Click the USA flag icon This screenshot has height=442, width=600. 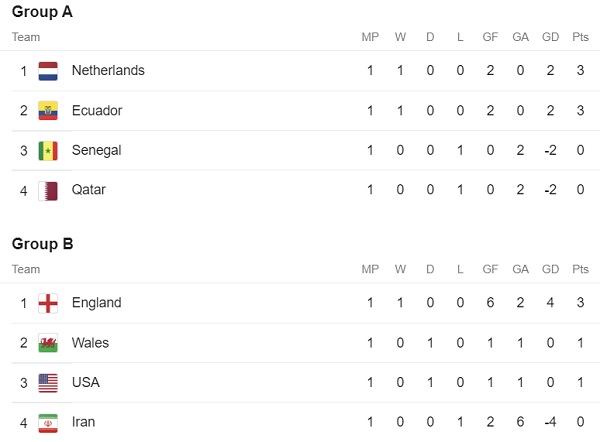[48, 383]
